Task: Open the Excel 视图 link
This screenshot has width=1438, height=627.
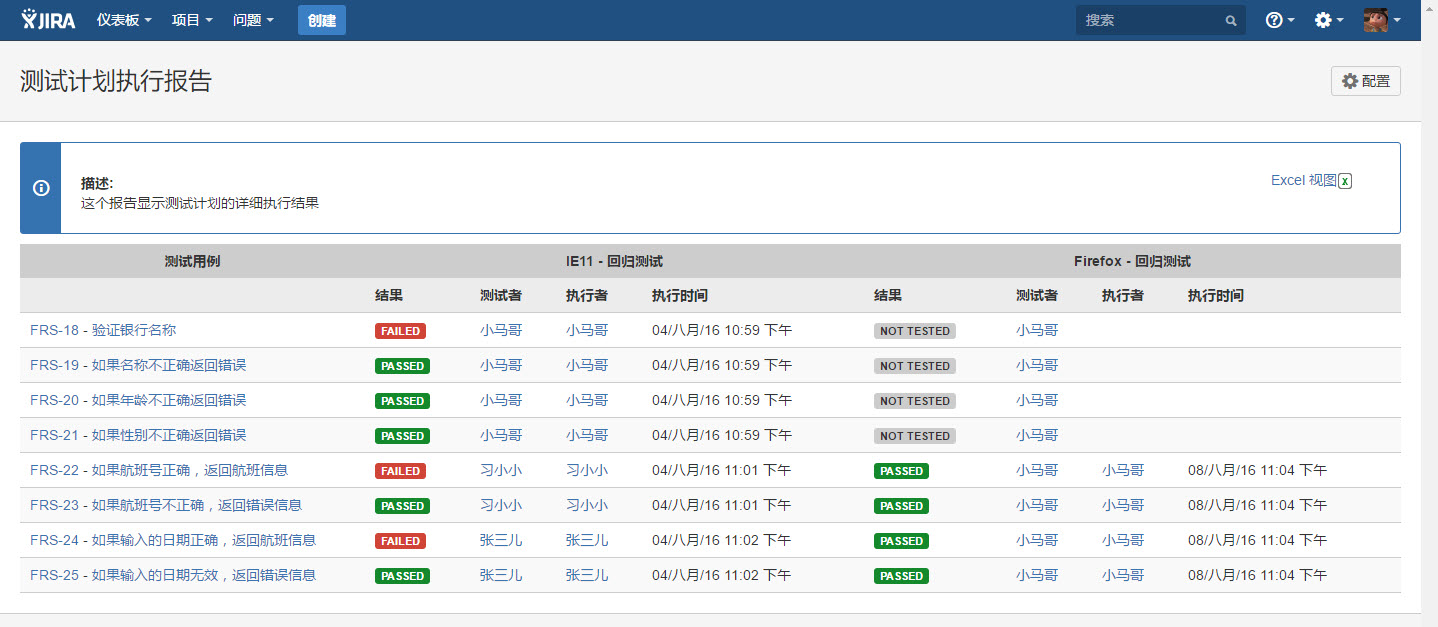Action: 1303,180
